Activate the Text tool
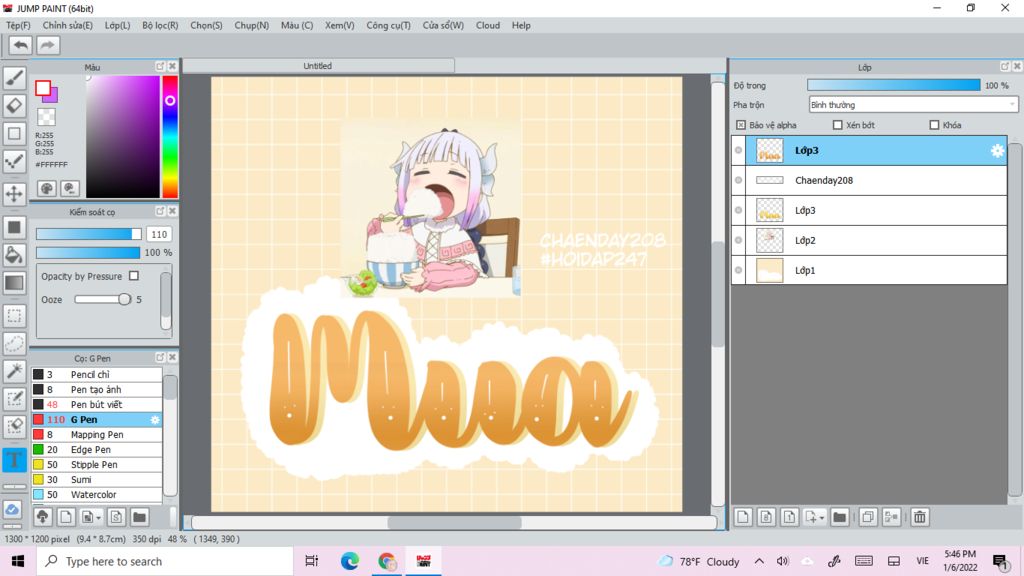 (x=14, y=460)
